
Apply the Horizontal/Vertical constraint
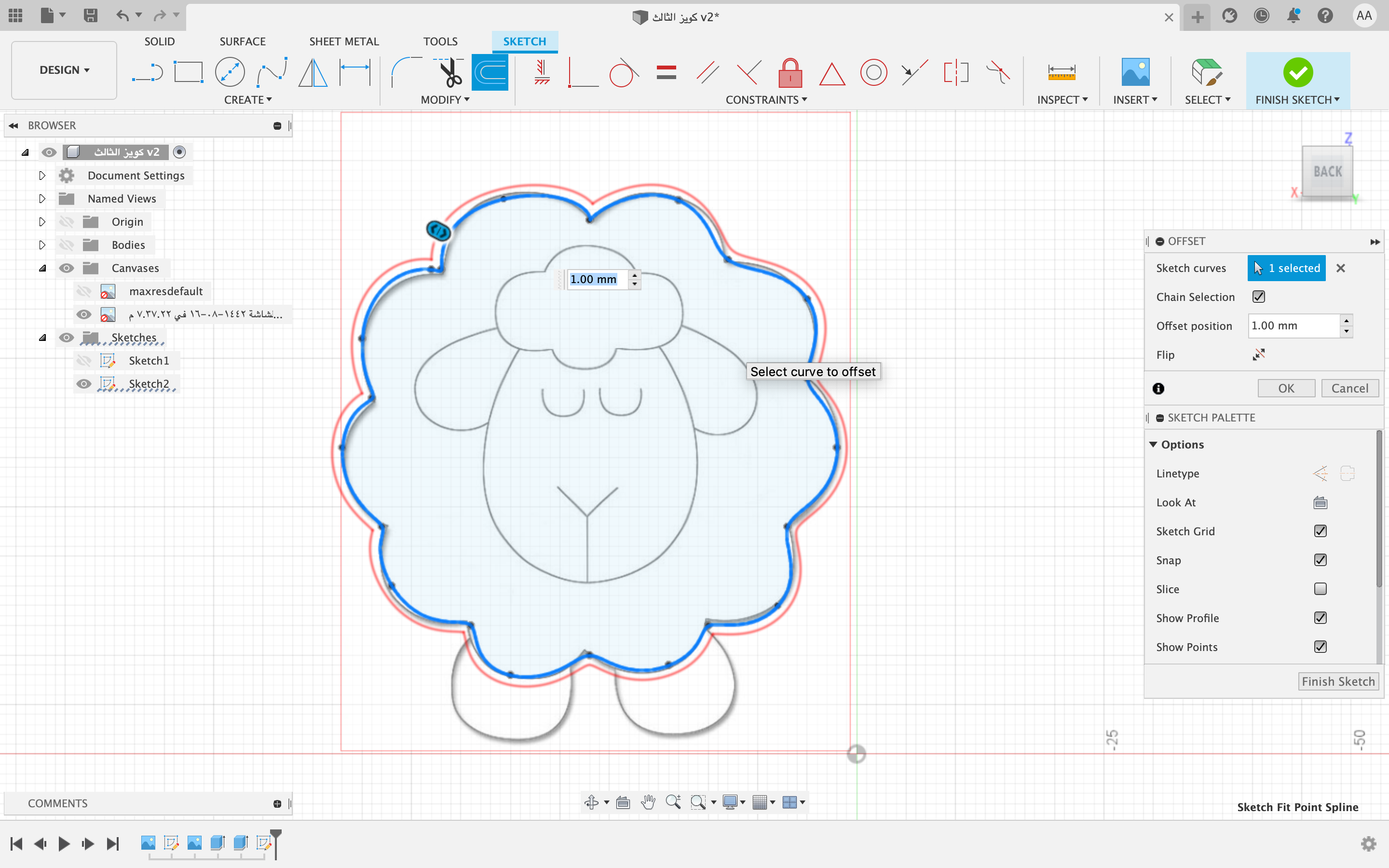click(x=541, y=73)
